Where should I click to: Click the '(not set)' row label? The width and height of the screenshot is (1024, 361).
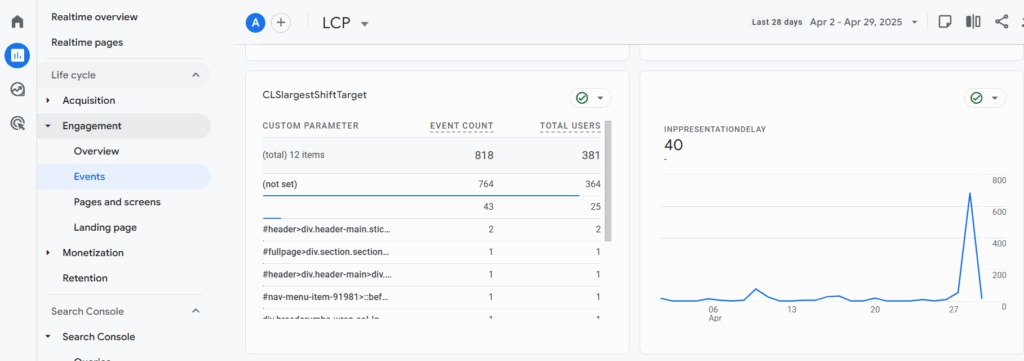(x=280, y=184)
